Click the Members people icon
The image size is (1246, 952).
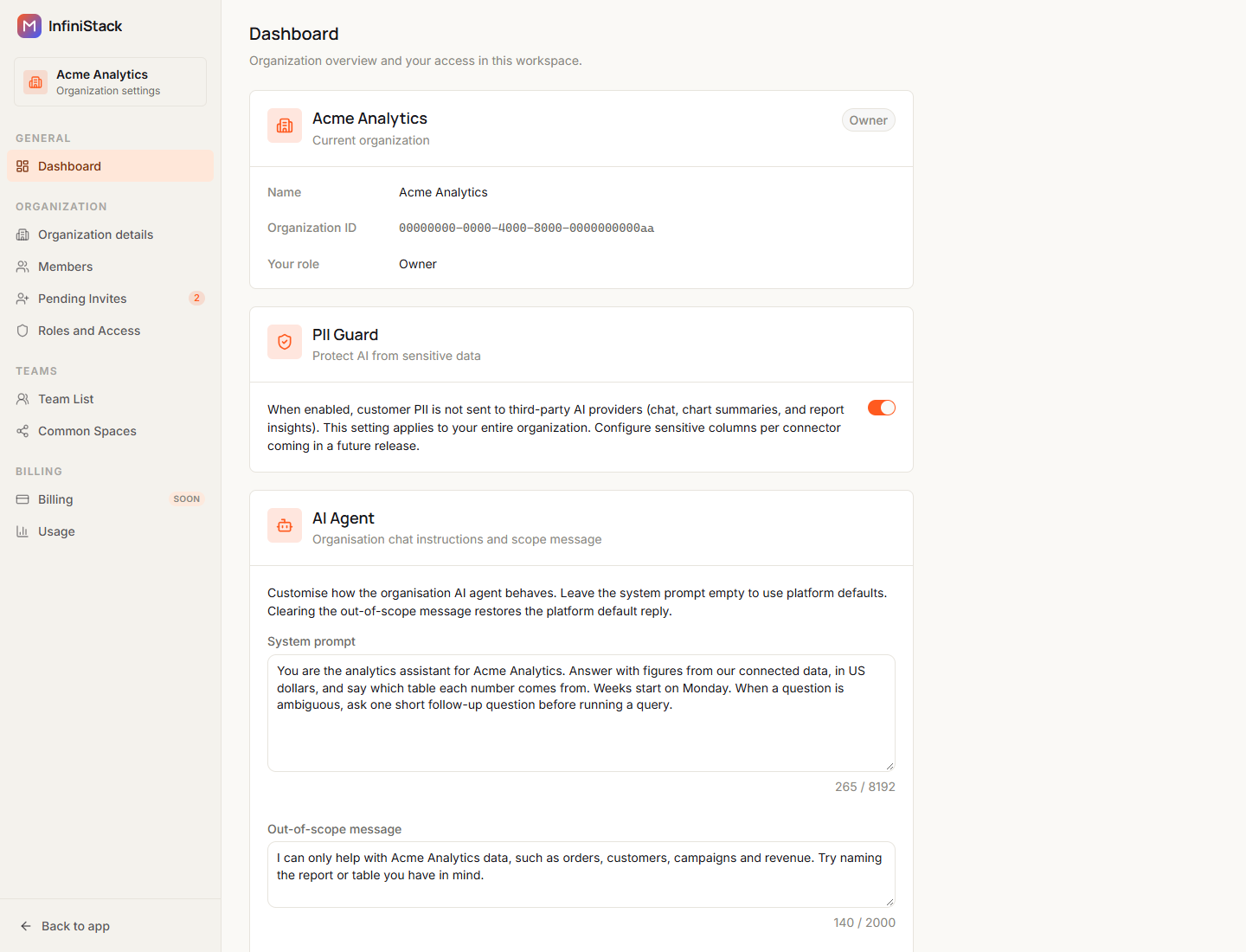22,267
